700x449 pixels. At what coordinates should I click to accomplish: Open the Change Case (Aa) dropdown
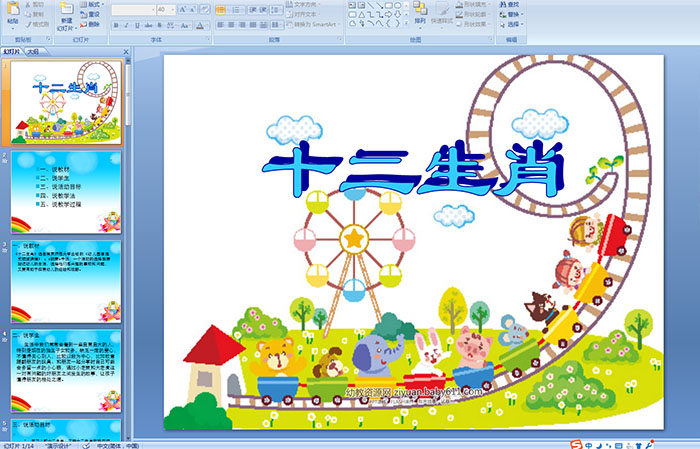tap(185, 25)
